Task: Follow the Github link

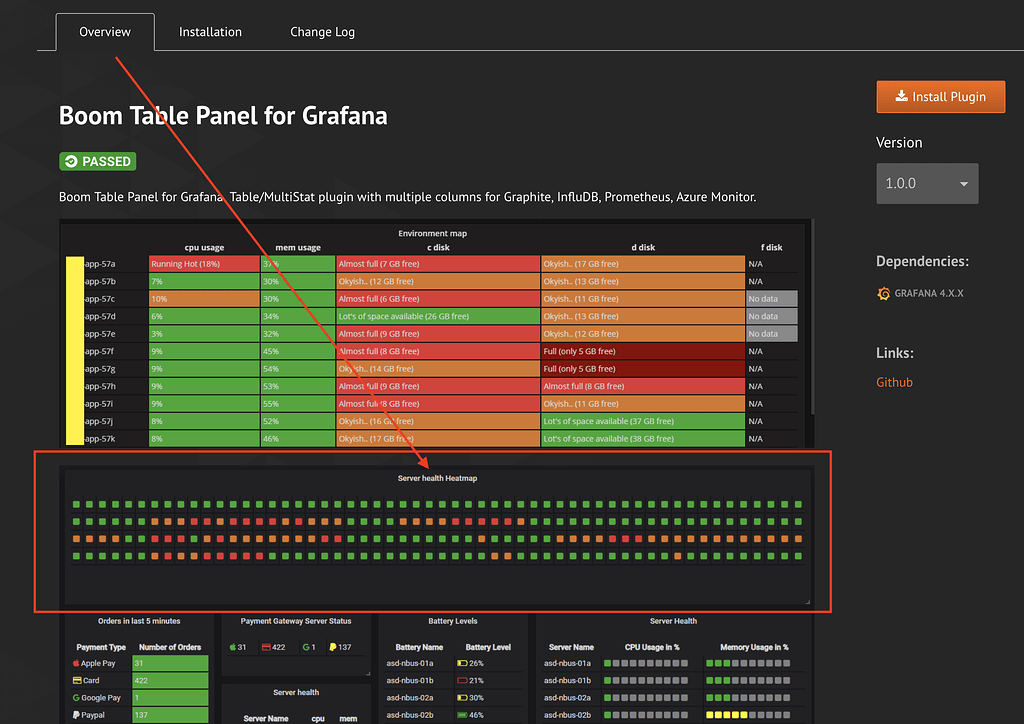Action: [894, 383]
